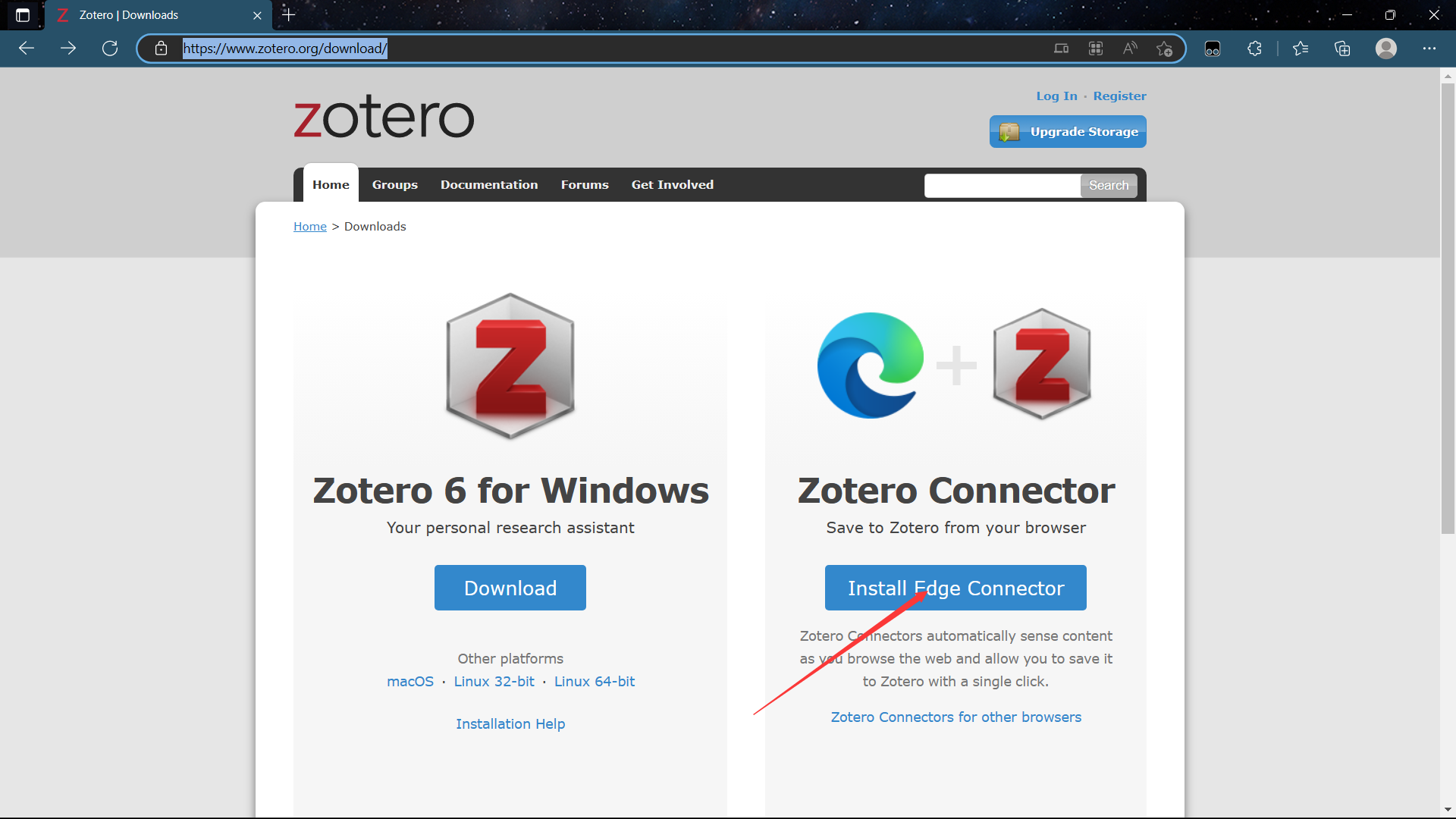This screenshot has height=819, width=1456.
Task: Activate the Read aloud icon in the toolbar
Action: pyautogui.click(x=1129, y=48)
